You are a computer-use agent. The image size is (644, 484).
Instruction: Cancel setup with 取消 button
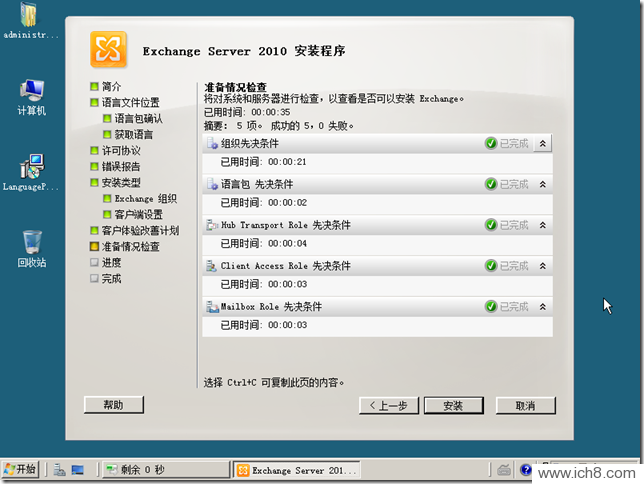[x=526, y=406]
